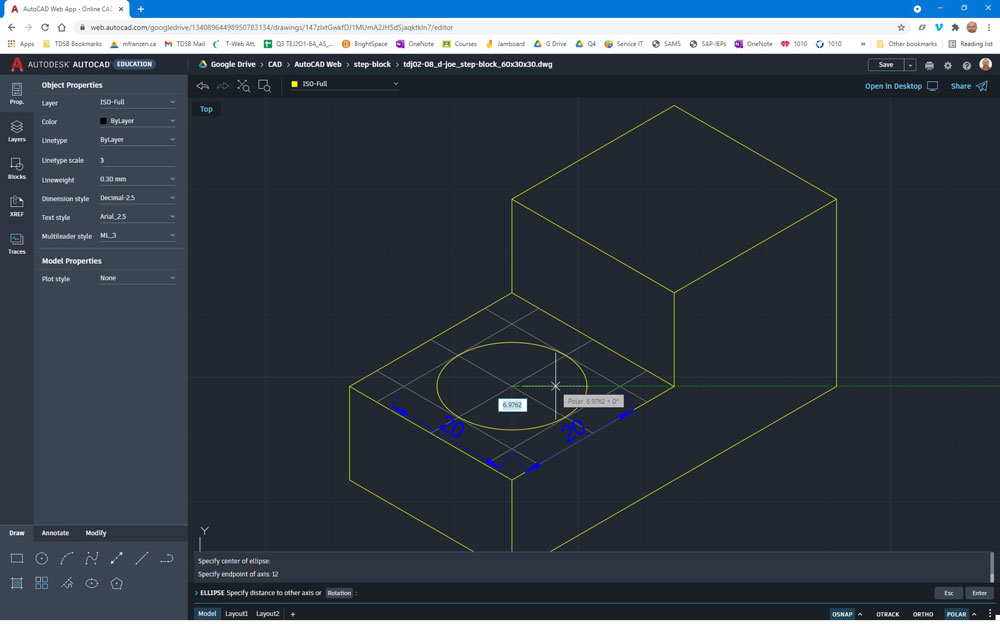Screen dimensions: 1000x624
Task: Switch to the Annotate tab
Action: click(x=55, y=533)
